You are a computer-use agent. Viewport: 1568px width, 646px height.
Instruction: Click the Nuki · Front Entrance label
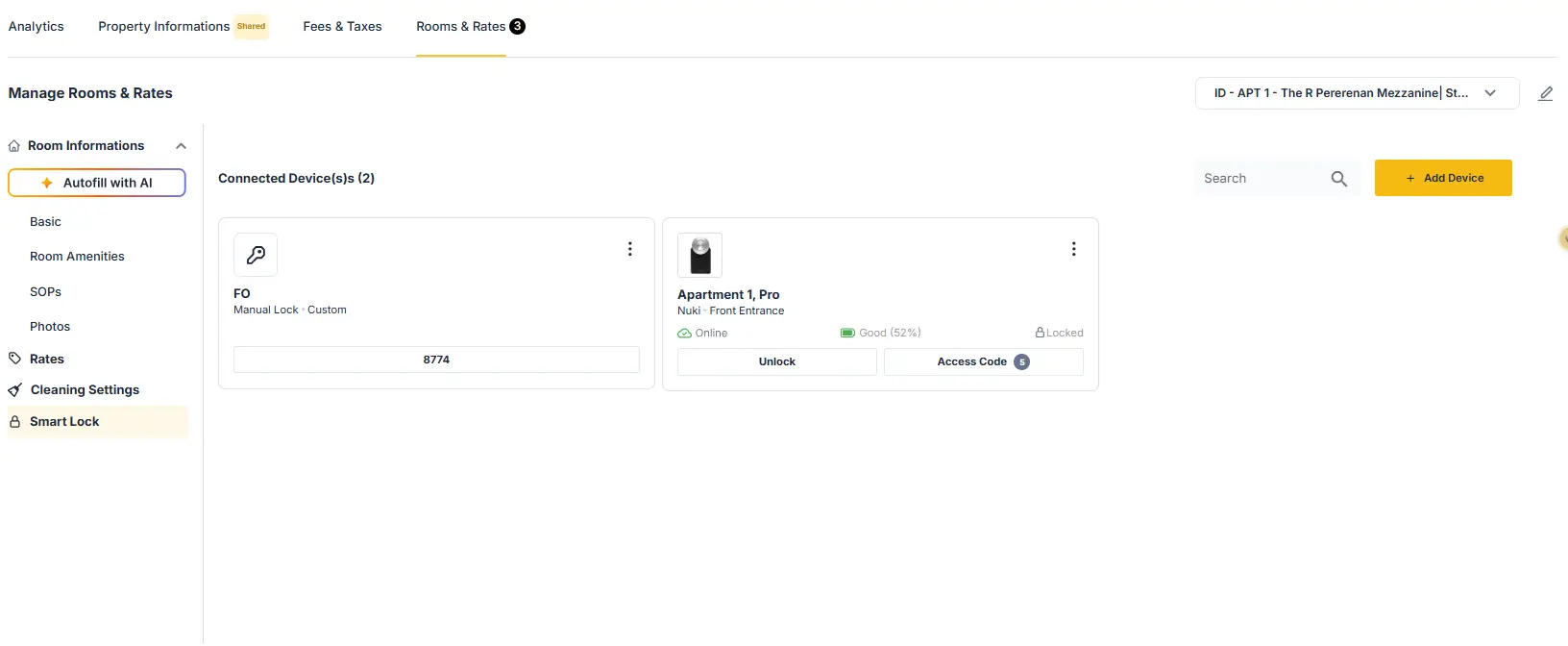(x=730, y=311)
